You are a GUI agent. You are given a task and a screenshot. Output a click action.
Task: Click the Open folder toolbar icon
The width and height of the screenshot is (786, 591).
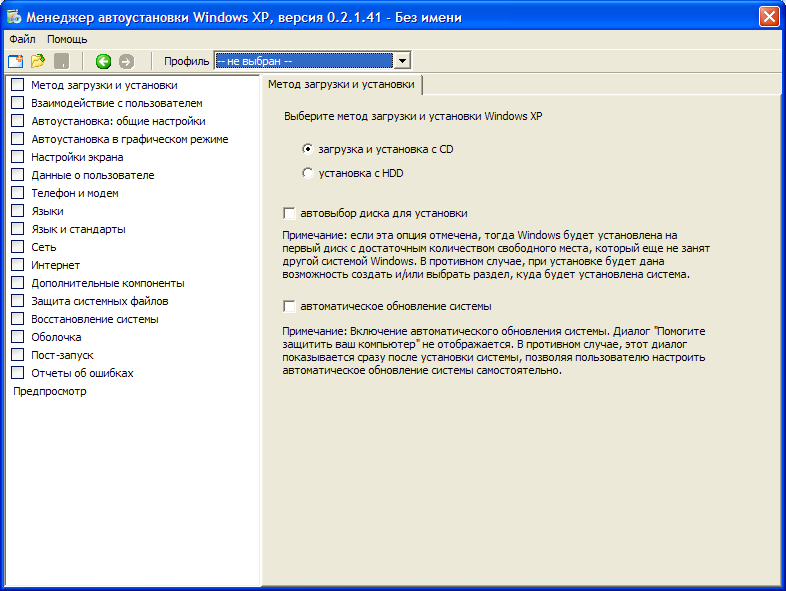click(x=38, y=61)
